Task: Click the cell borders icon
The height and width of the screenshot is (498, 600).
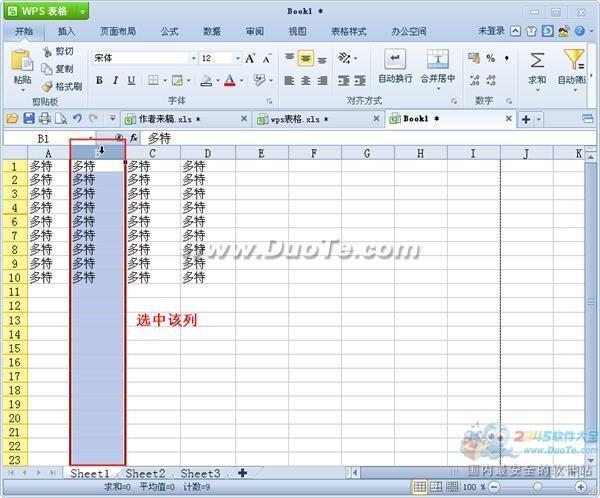Action: coord(153,80)
